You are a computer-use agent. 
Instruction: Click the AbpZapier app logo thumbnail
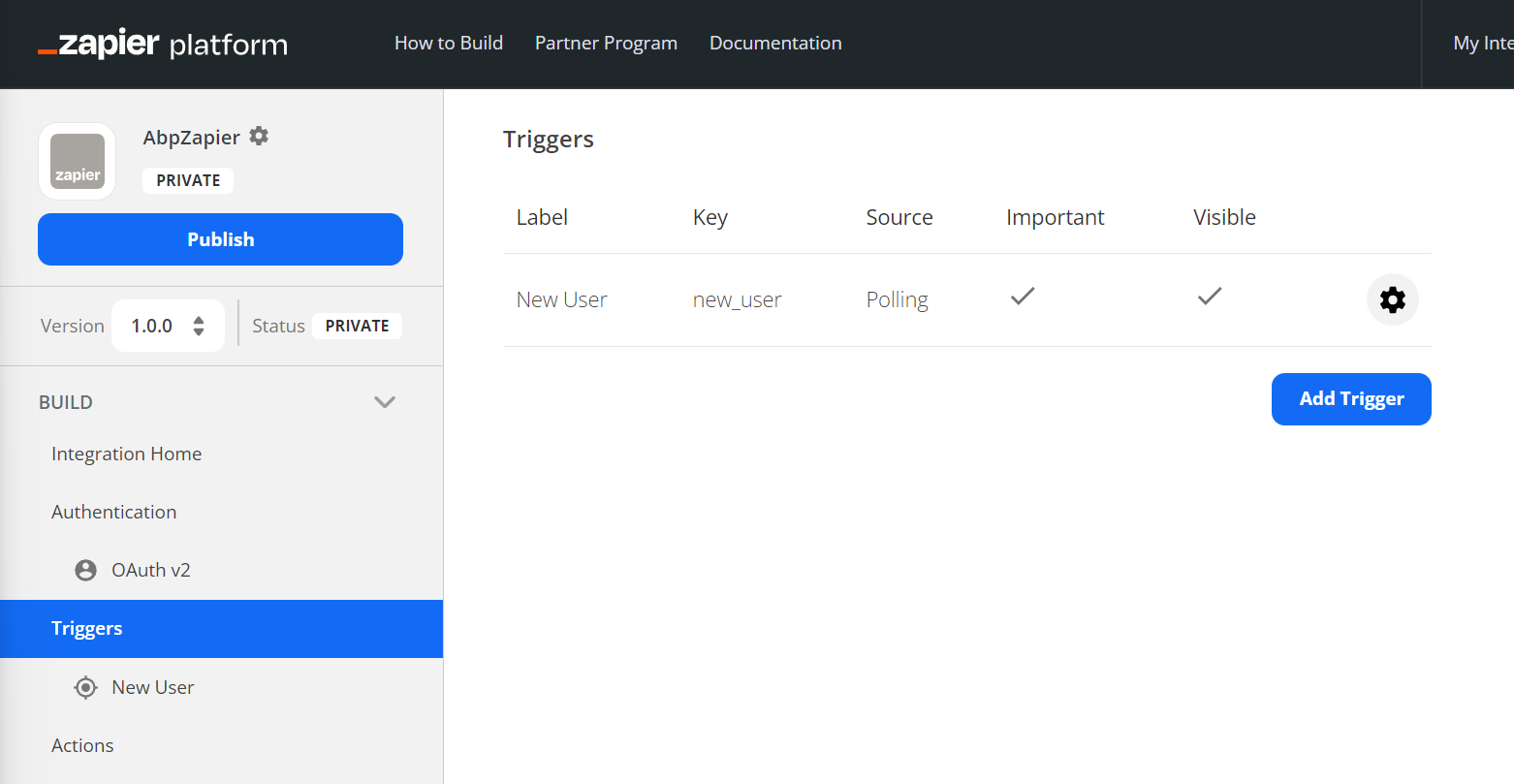(78, 161)
